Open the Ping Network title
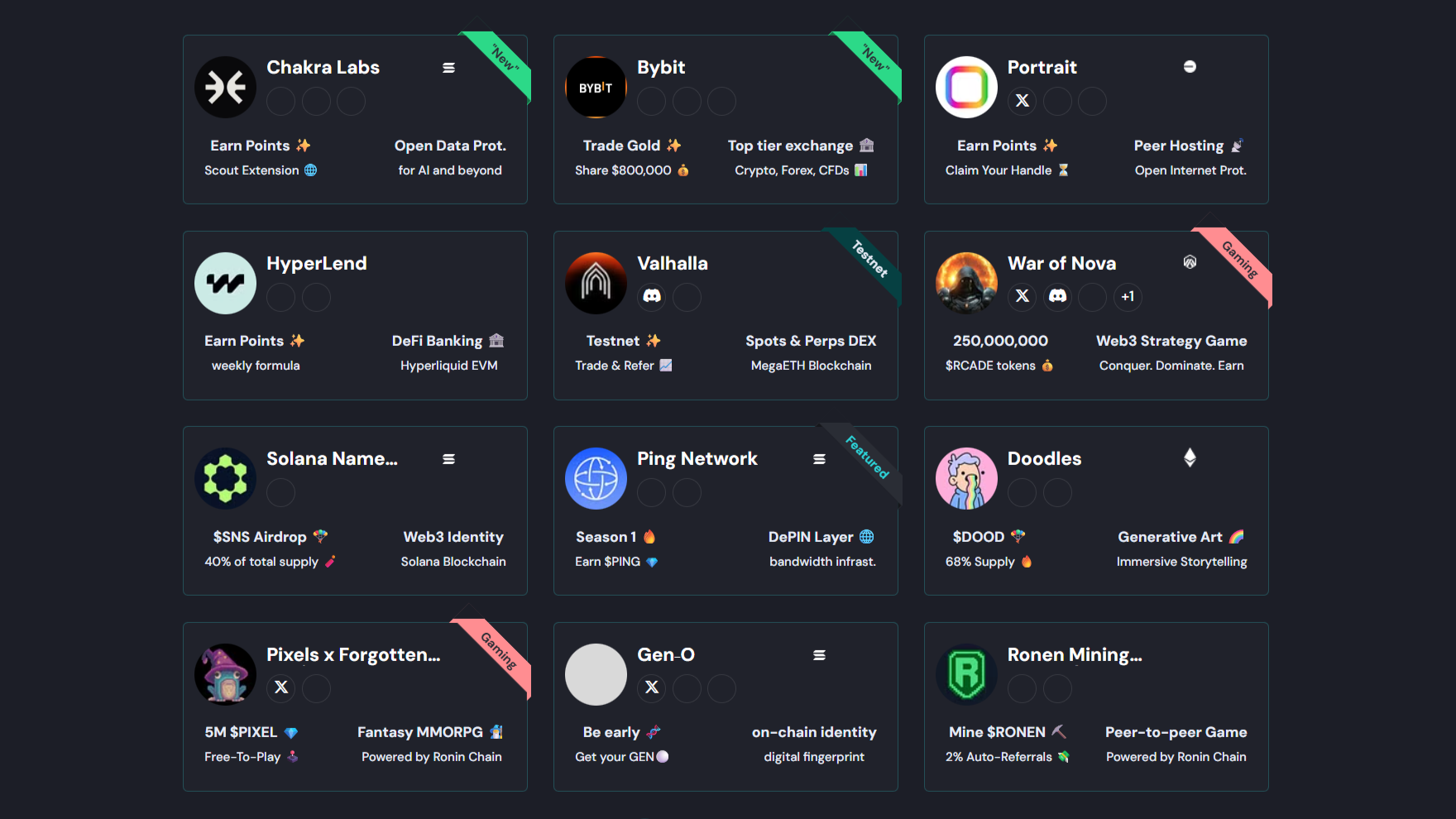This screenshot has width=1456, height=819. point(697,459)
